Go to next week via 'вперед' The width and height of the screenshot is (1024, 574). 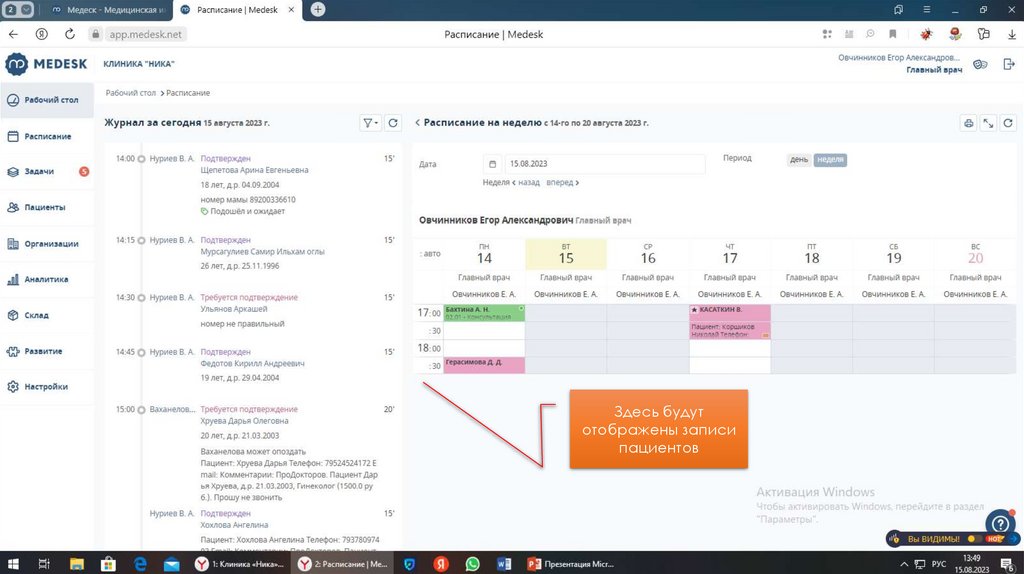(562, 183)
